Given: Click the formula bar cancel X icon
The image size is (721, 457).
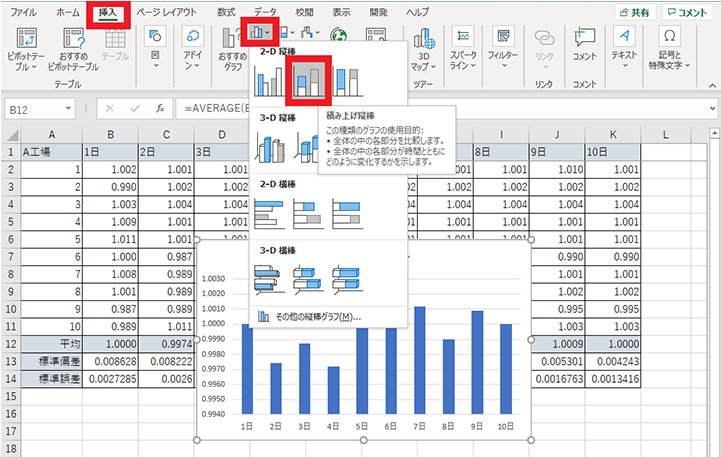Looking at the screenshot, I should (109, 109).
